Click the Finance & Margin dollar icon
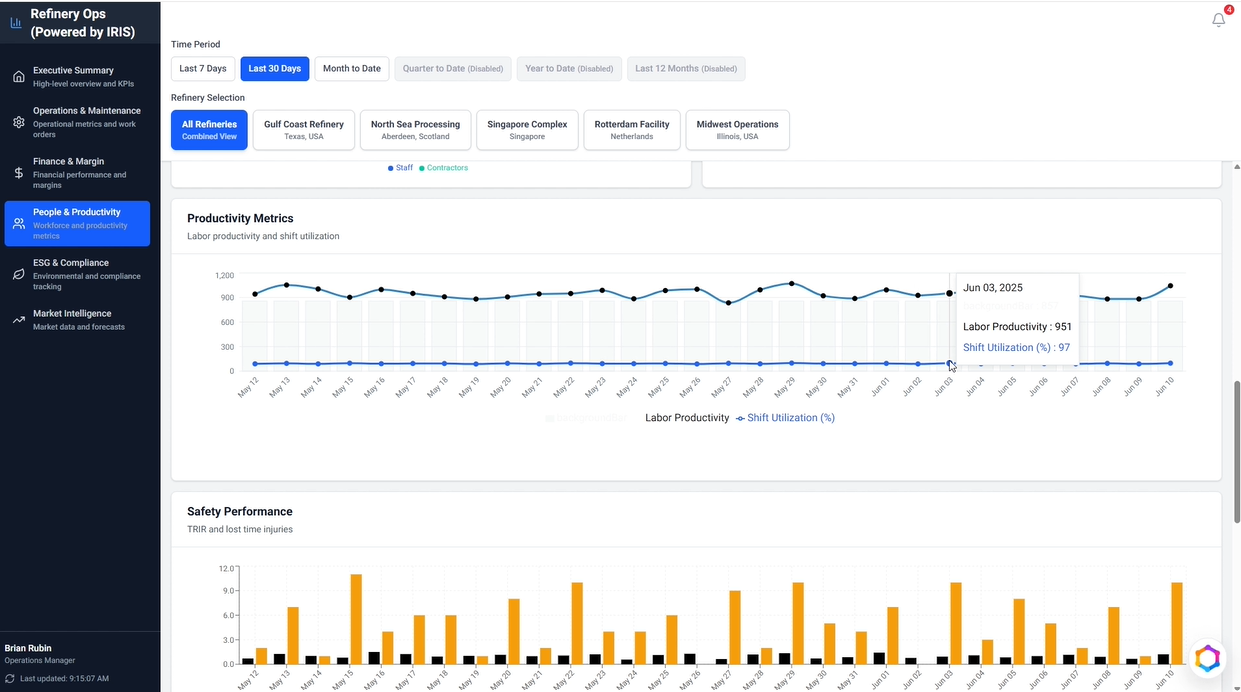 click(x=18, y=173)
